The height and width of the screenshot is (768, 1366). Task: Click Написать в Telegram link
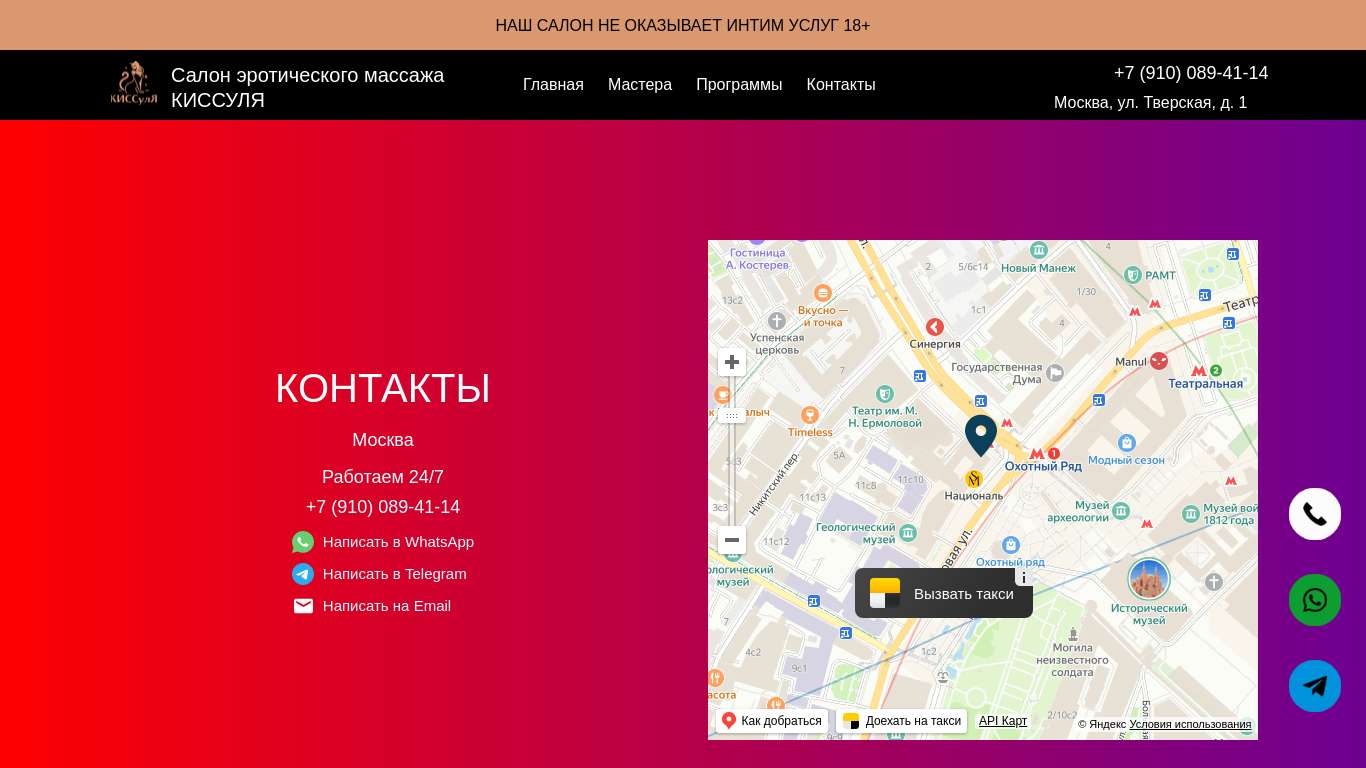pyautogui.click(x=394, y=574)
